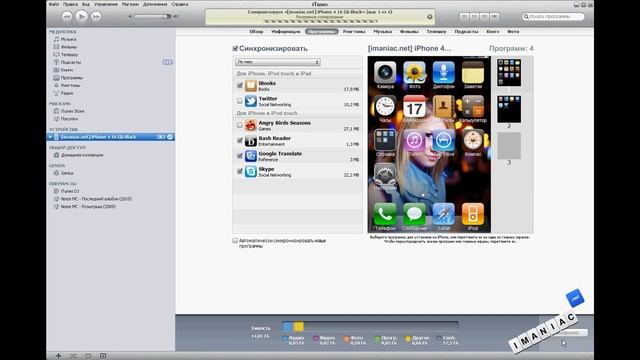Open the Телешоу library in sidebar
Viewport: 640px width, 360px height.
coord(69,54)
